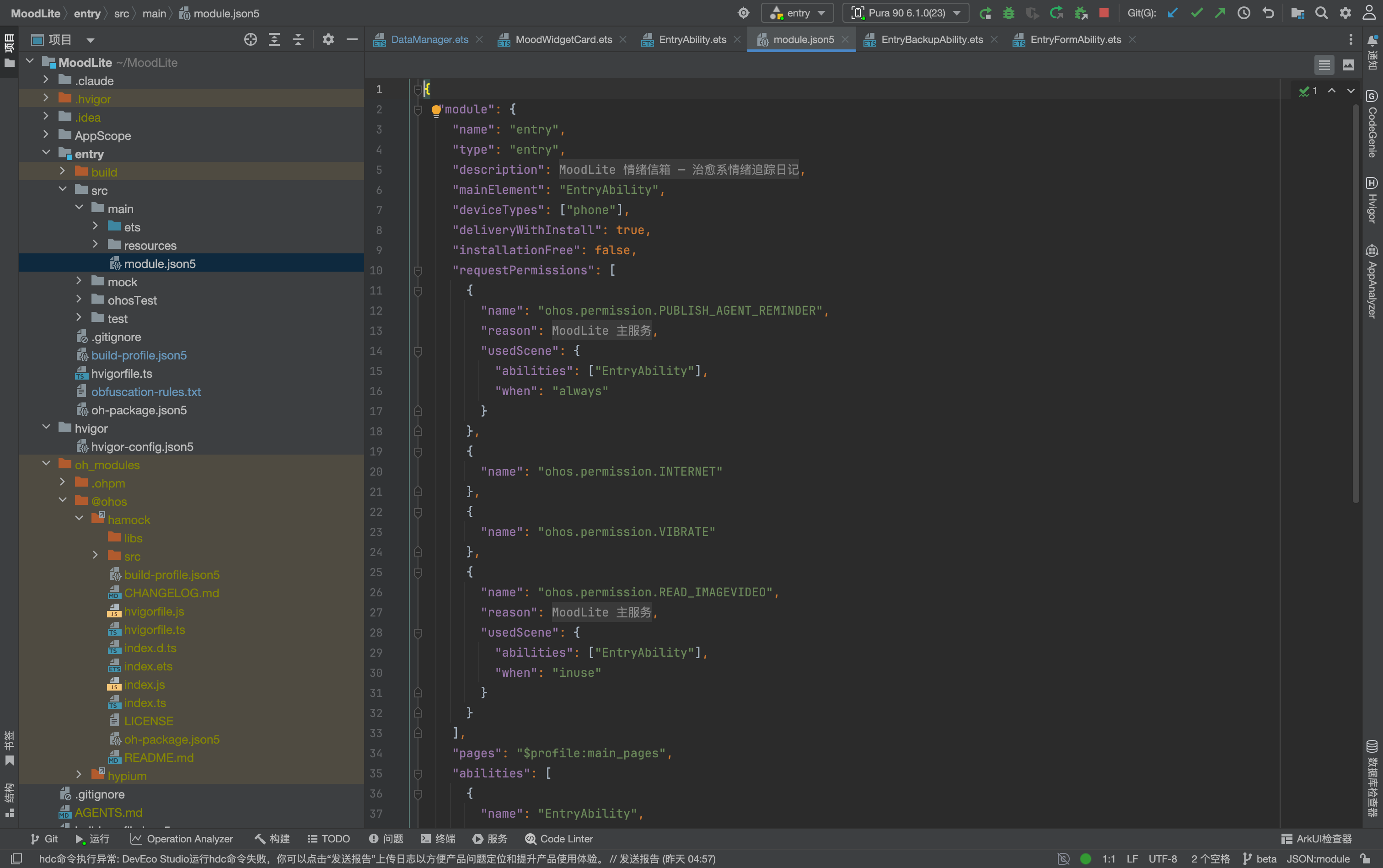Click the Git commit checkmark icon
This screenshot has height=868, width=1383.
pos(1196,13)
